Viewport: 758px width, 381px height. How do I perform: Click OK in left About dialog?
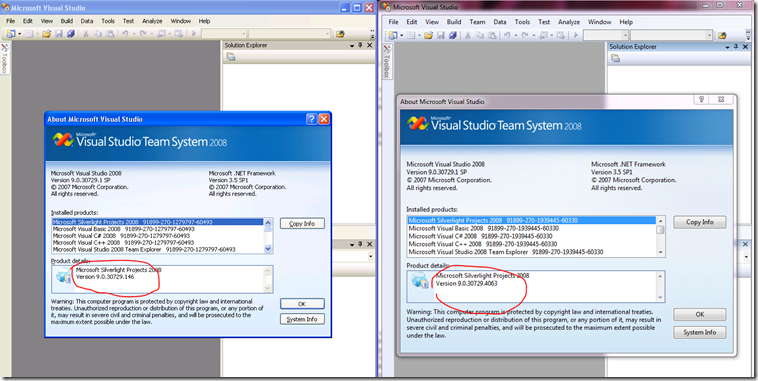302,304
